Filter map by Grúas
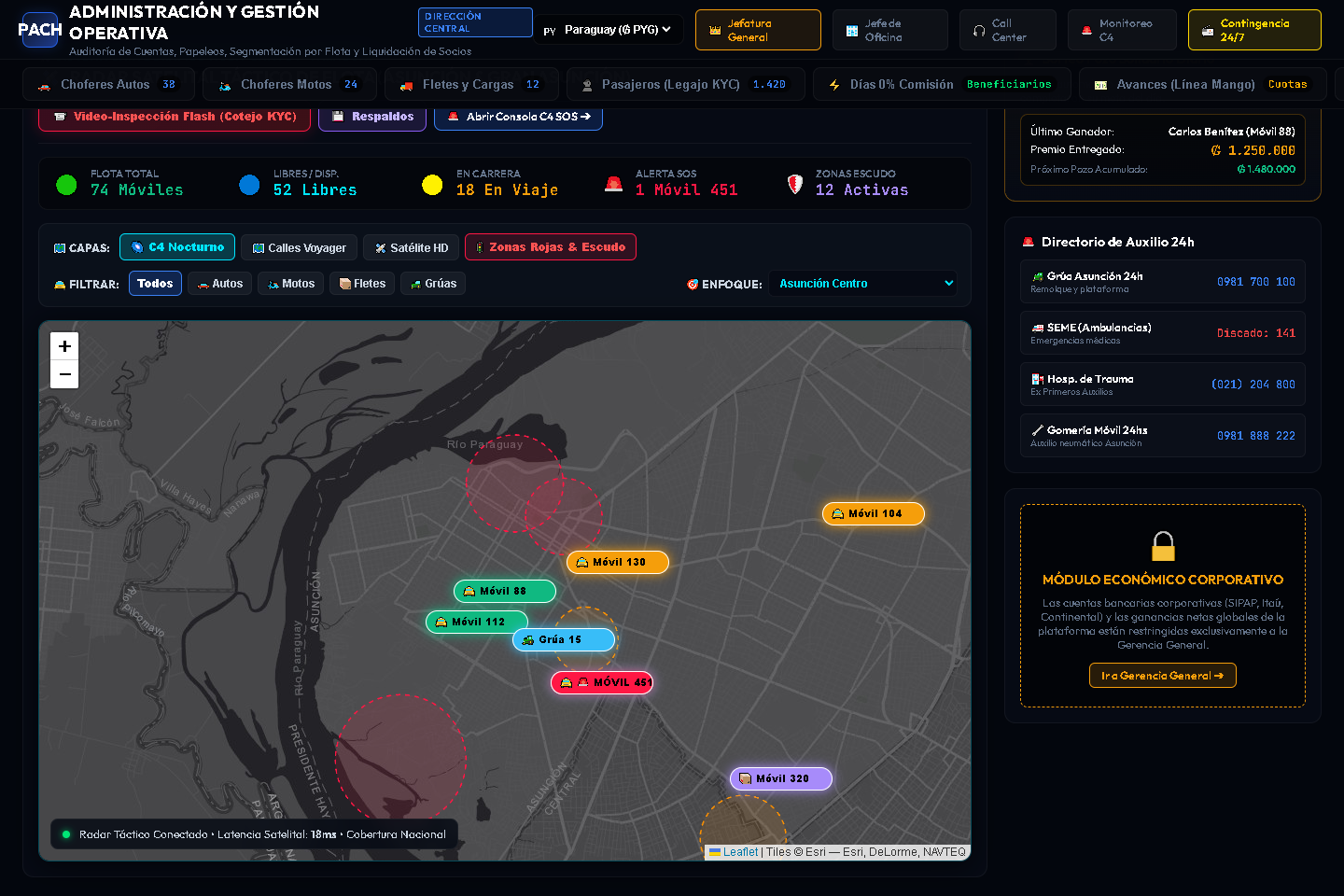Image resolution: width=1344 pixels, height=896 pixels. coord(433,284)
